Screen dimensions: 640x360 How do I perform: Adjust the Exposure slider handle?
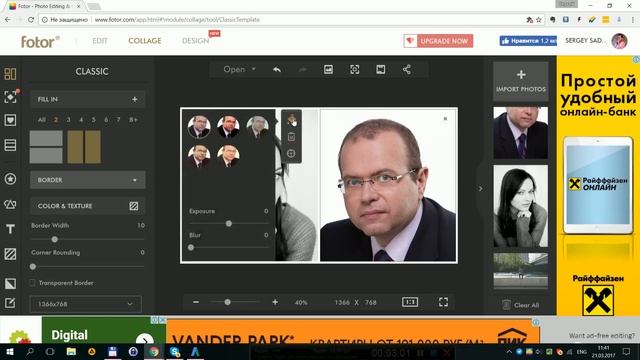(229, 223)
